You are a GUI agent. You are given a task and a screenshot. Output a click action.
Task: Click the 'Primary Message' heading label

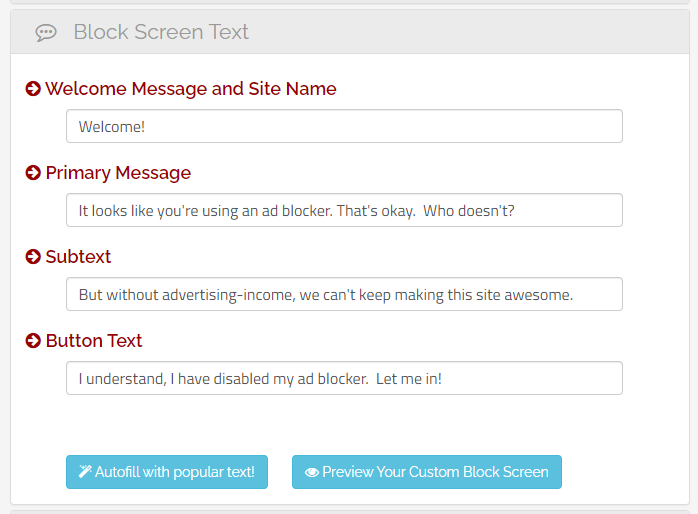118,173
